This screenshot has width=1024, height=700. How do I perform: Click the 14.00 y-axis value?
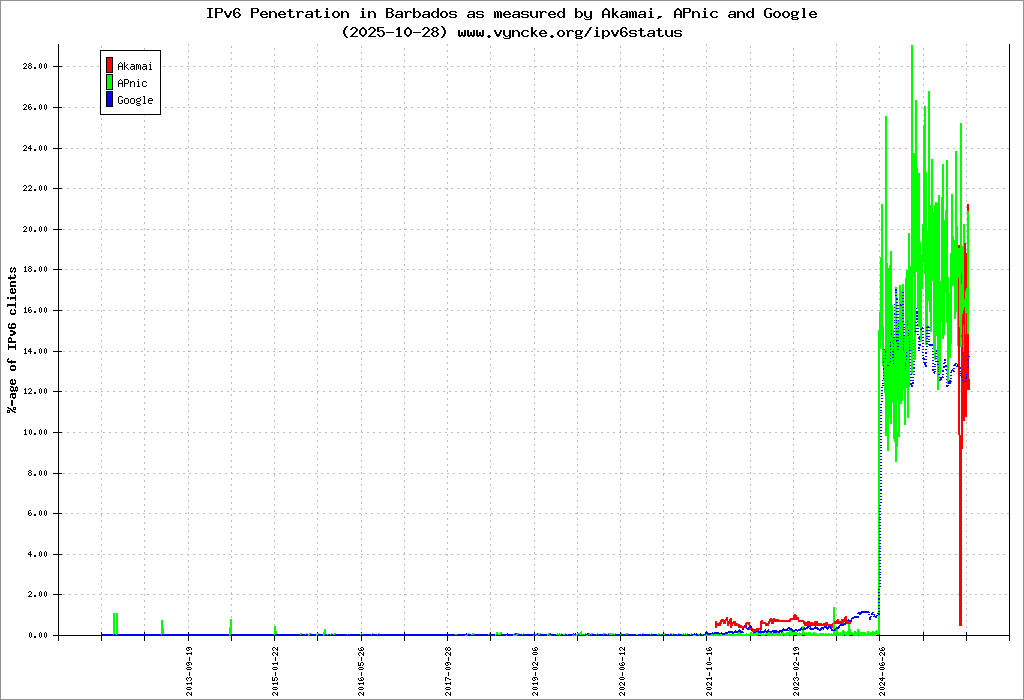tap(36, 351)
